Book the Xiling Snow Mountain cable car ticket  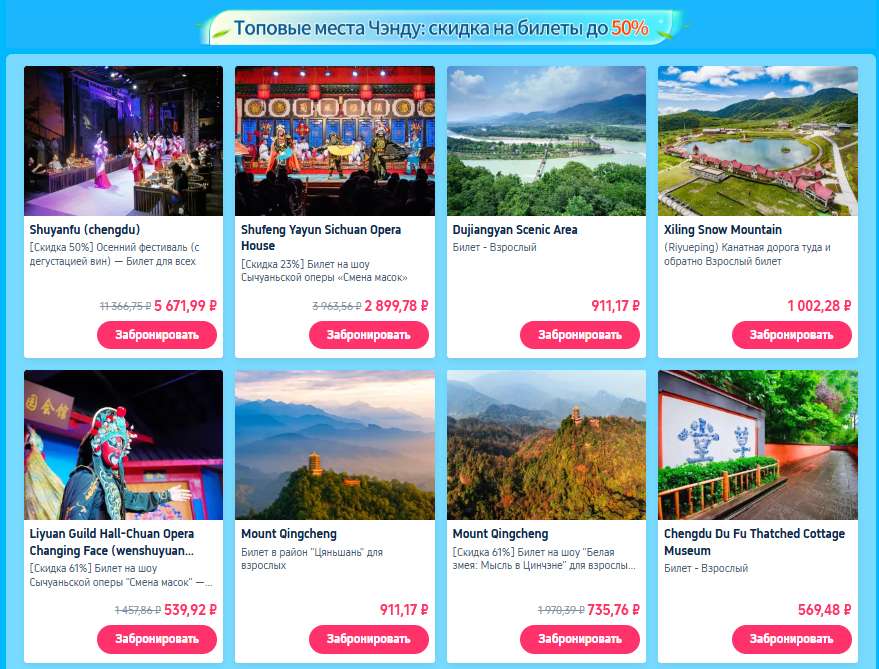pos(792,335)
